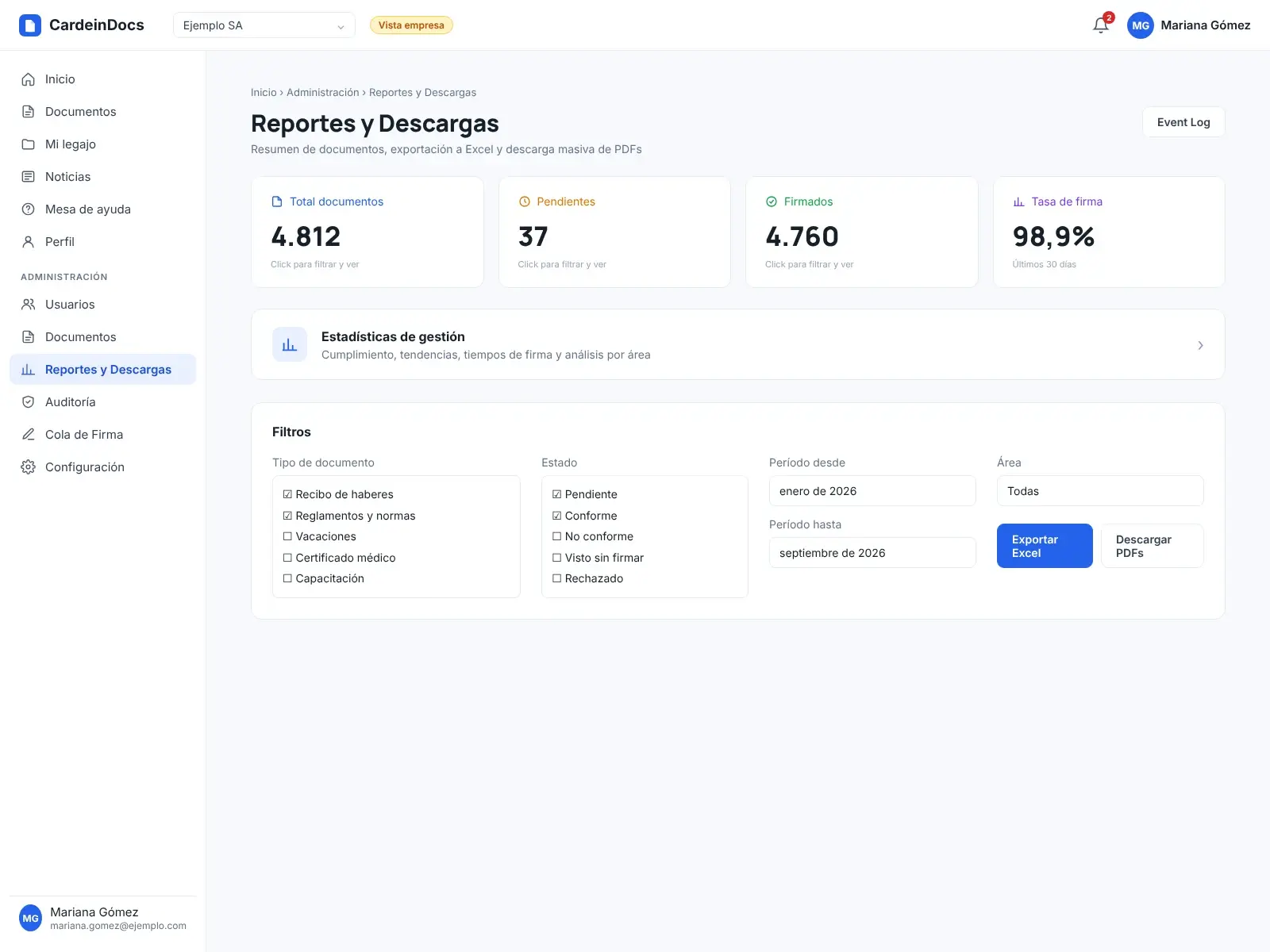Click the Descargar PDFs button
Image resolution: width=1270 pixels, height=952 pixels.
coord(1153,546)
